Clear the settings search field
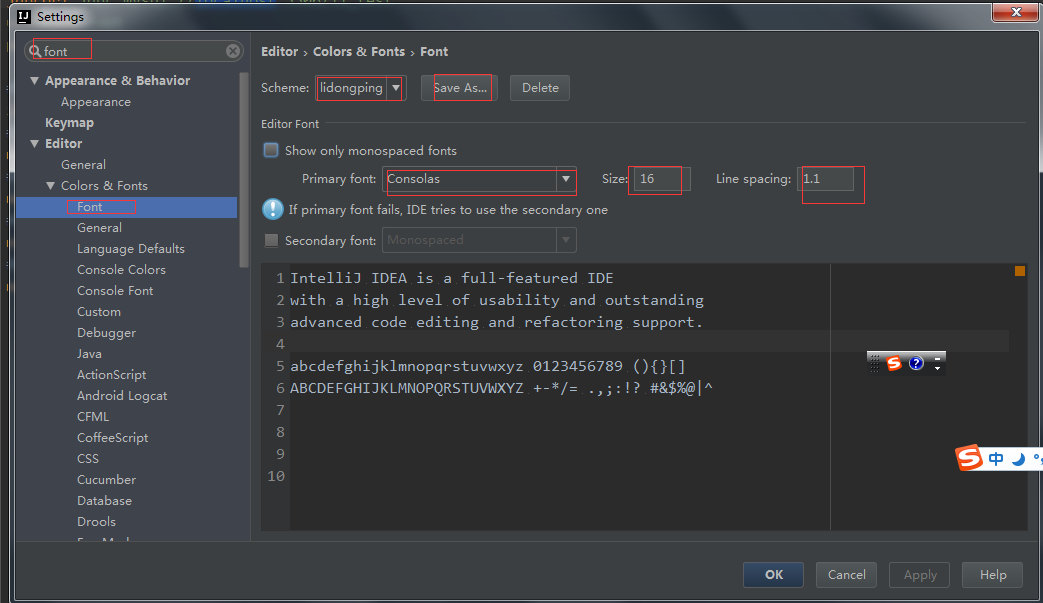The image size is (1043, 603). pyautogui.click(x=233, y=51)
